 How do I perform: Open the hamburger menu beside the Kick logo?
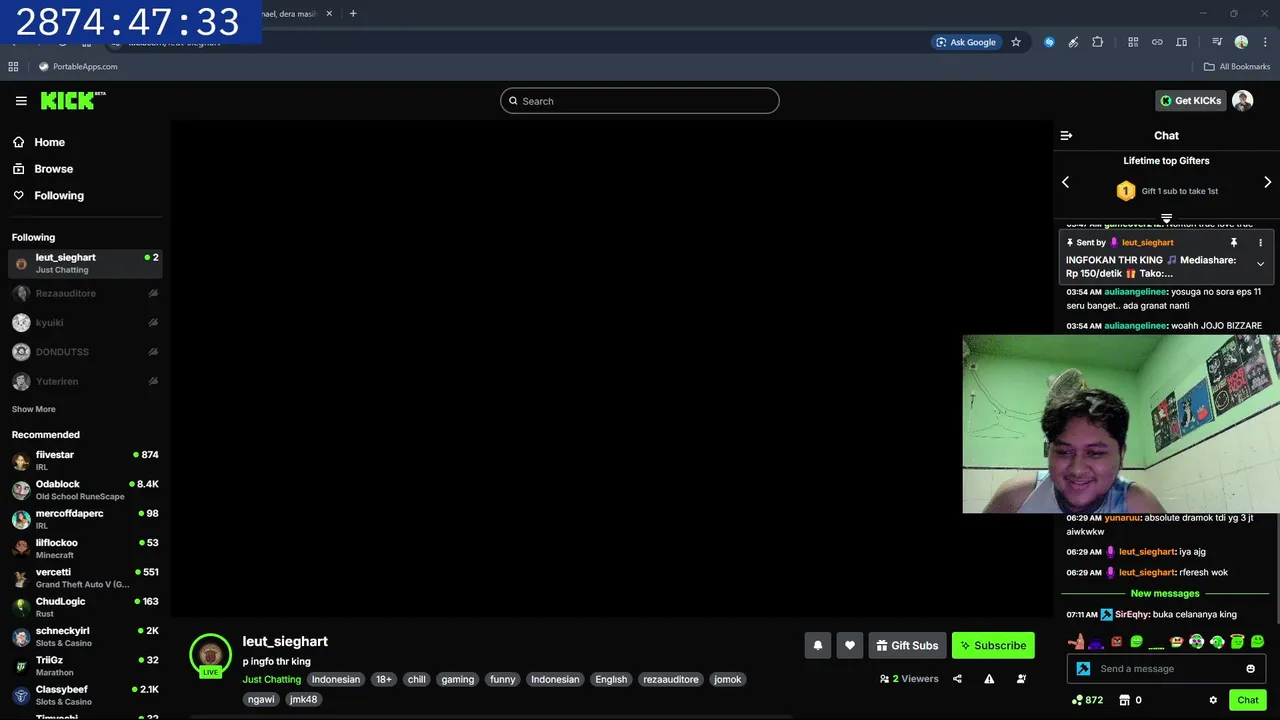click(x=21, y=101)
